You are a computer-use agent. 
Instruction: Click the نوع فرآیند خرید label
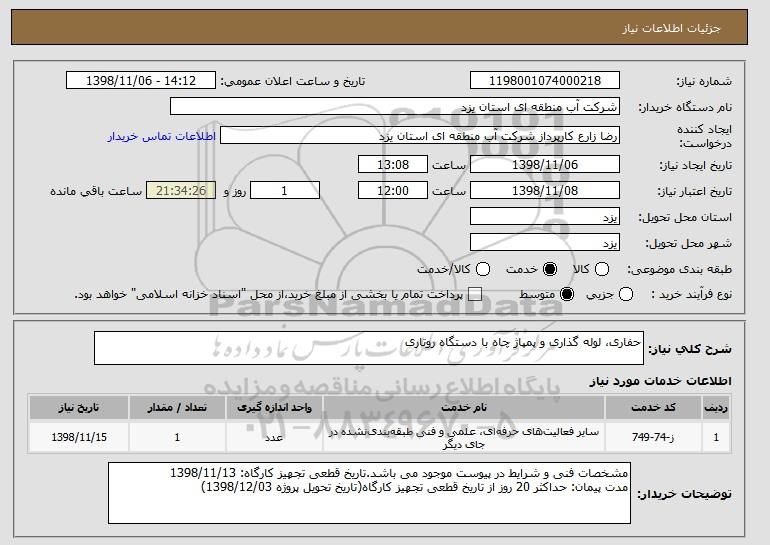point(691,295)
